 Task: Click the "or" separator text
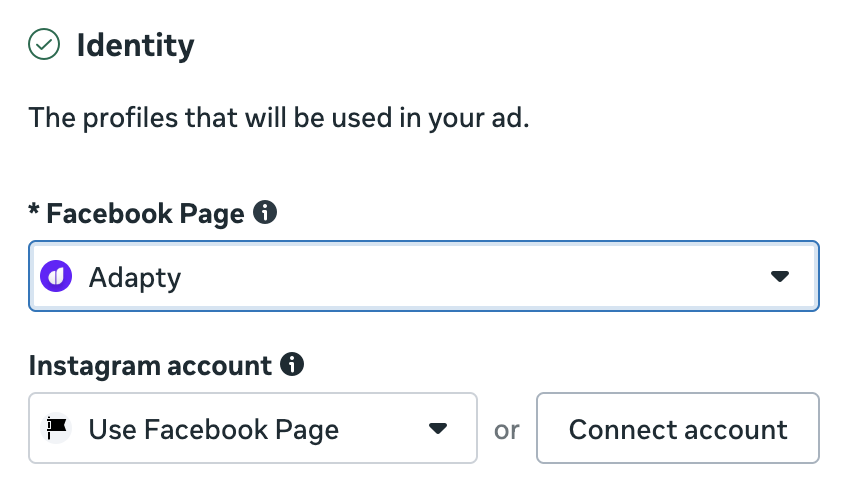click(x=507, y=430)
